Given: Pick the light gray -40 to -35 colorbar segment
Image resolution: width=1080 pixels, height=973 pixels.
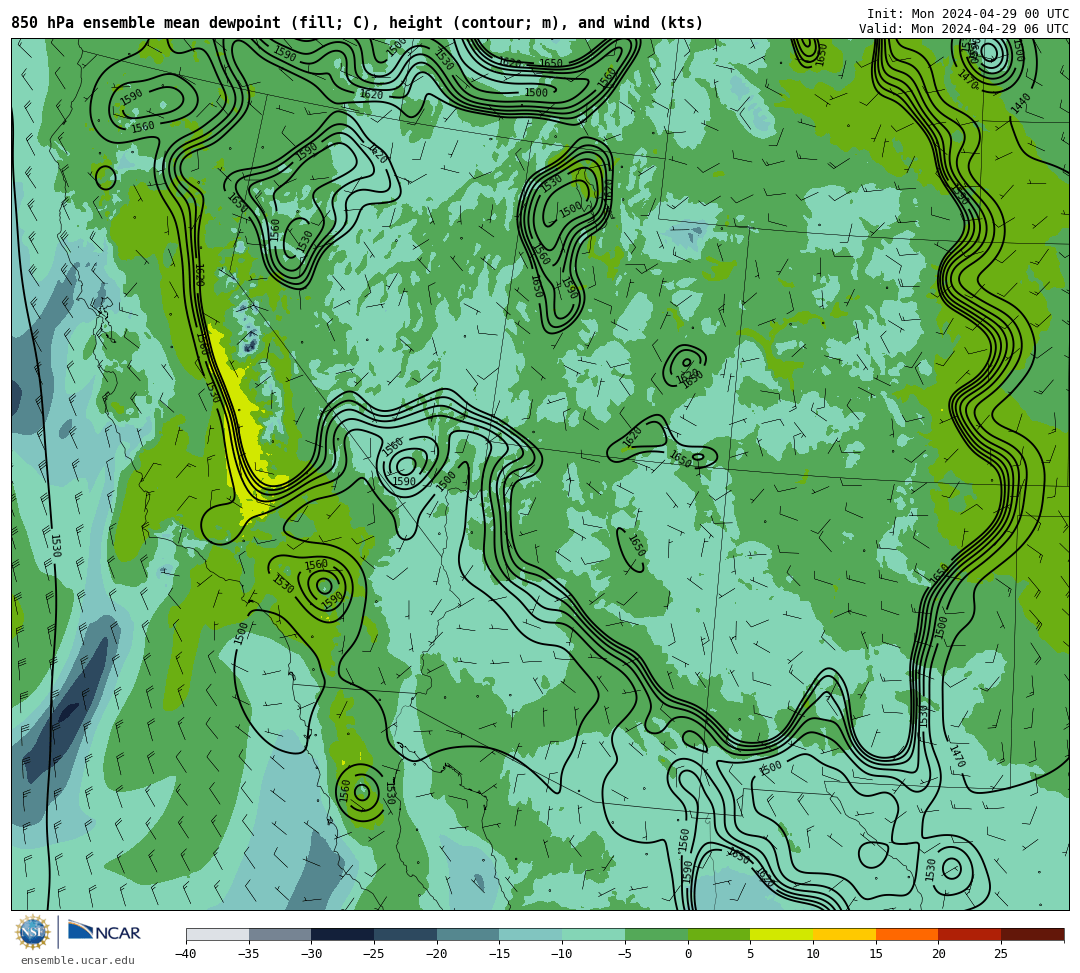Looking at the screenshot, I should (x=218, y=934).
